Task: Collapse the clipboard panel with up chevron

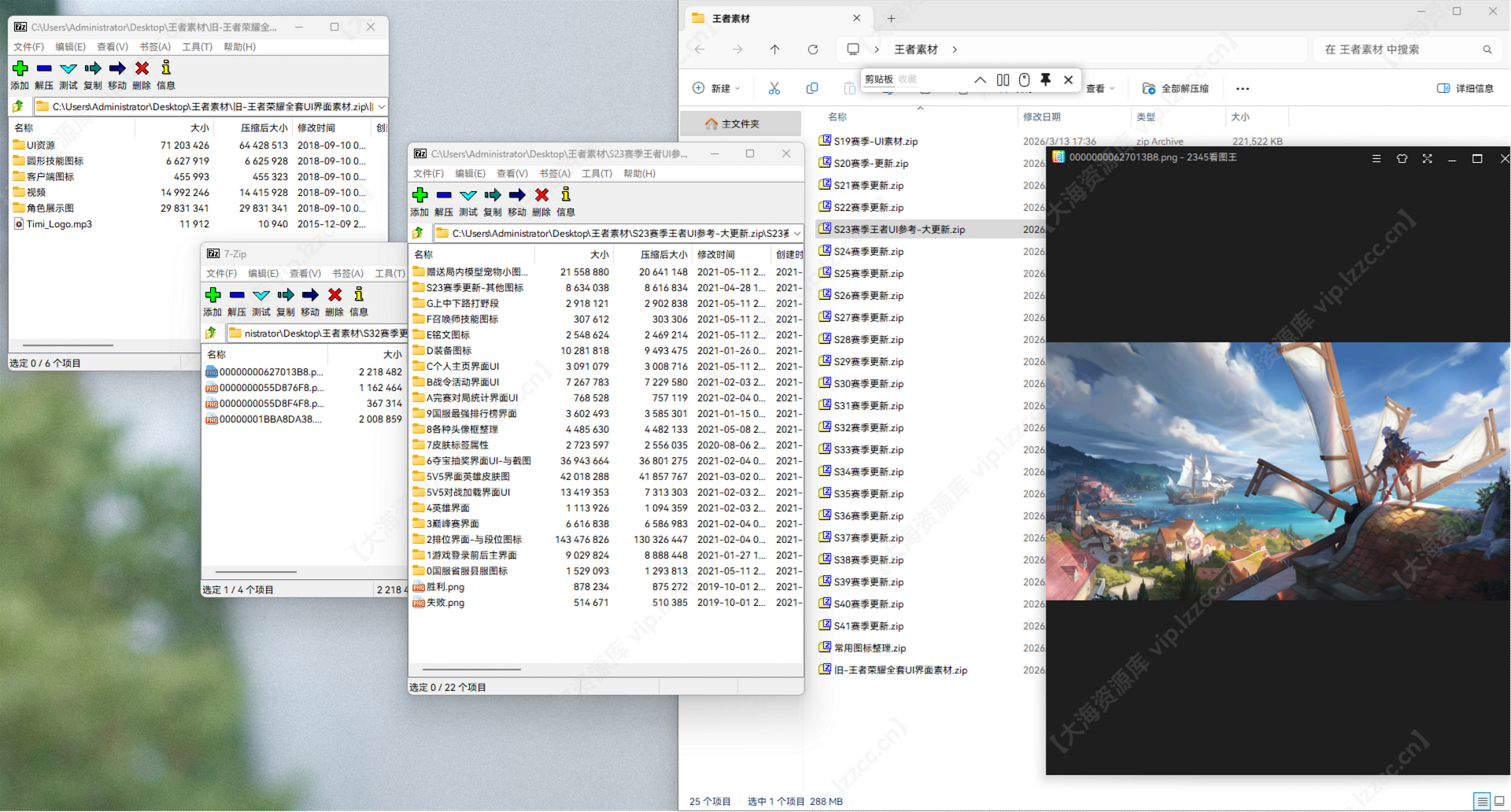Action: point(980,79)
